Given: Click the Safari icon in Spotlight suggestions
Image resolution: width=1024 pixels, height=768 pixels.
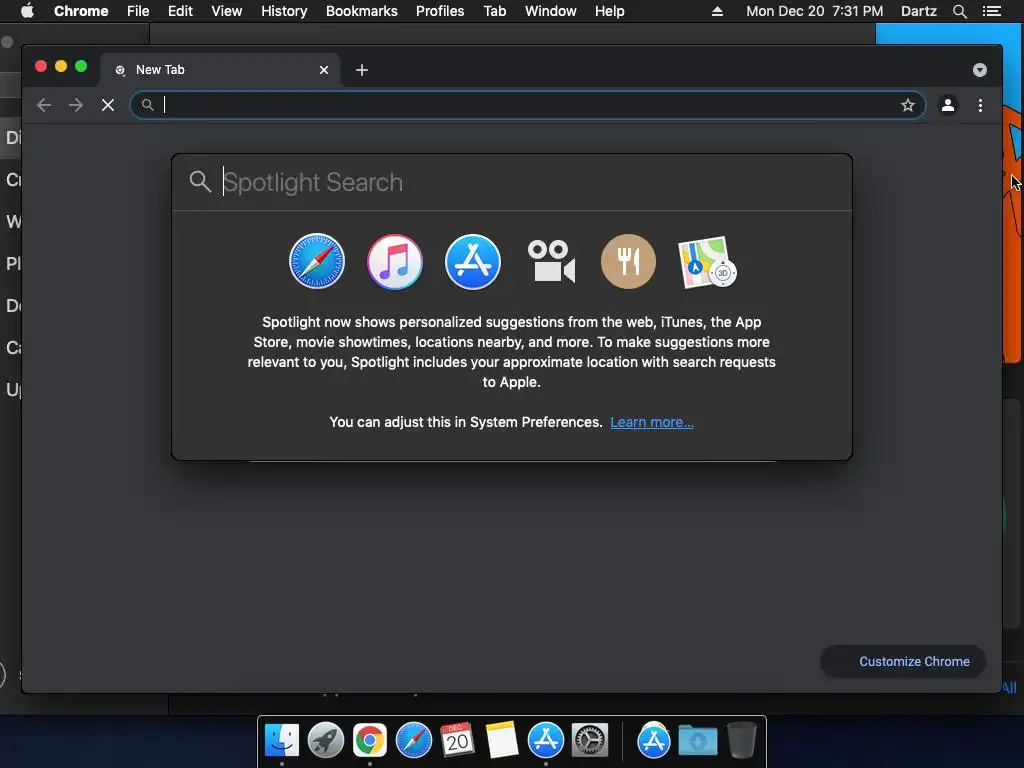Looking at the screenshot, I should coord(317,261).
